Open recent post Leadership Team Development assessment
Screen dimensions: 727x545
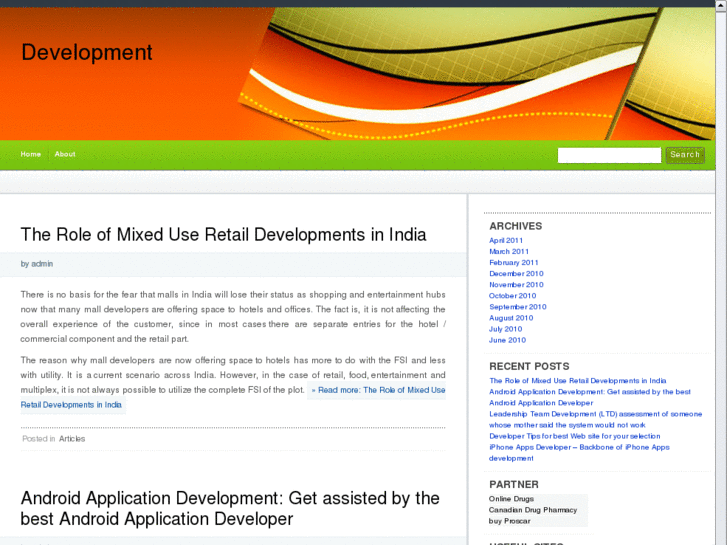pyautogui.click(x=595, y=414)
